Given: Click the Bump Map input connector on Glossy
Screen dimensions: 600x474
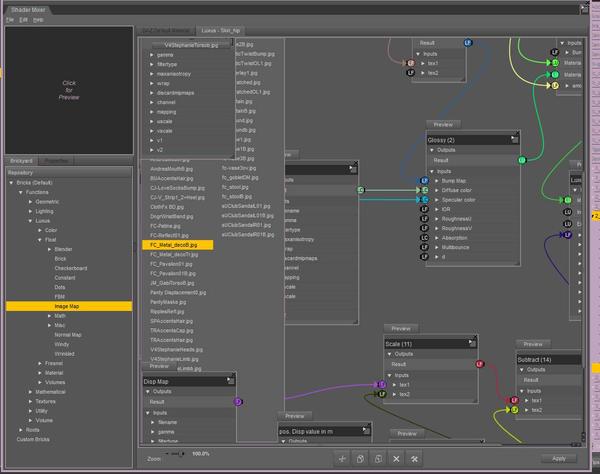Looking at the screenshot, I should click(424, 181).
